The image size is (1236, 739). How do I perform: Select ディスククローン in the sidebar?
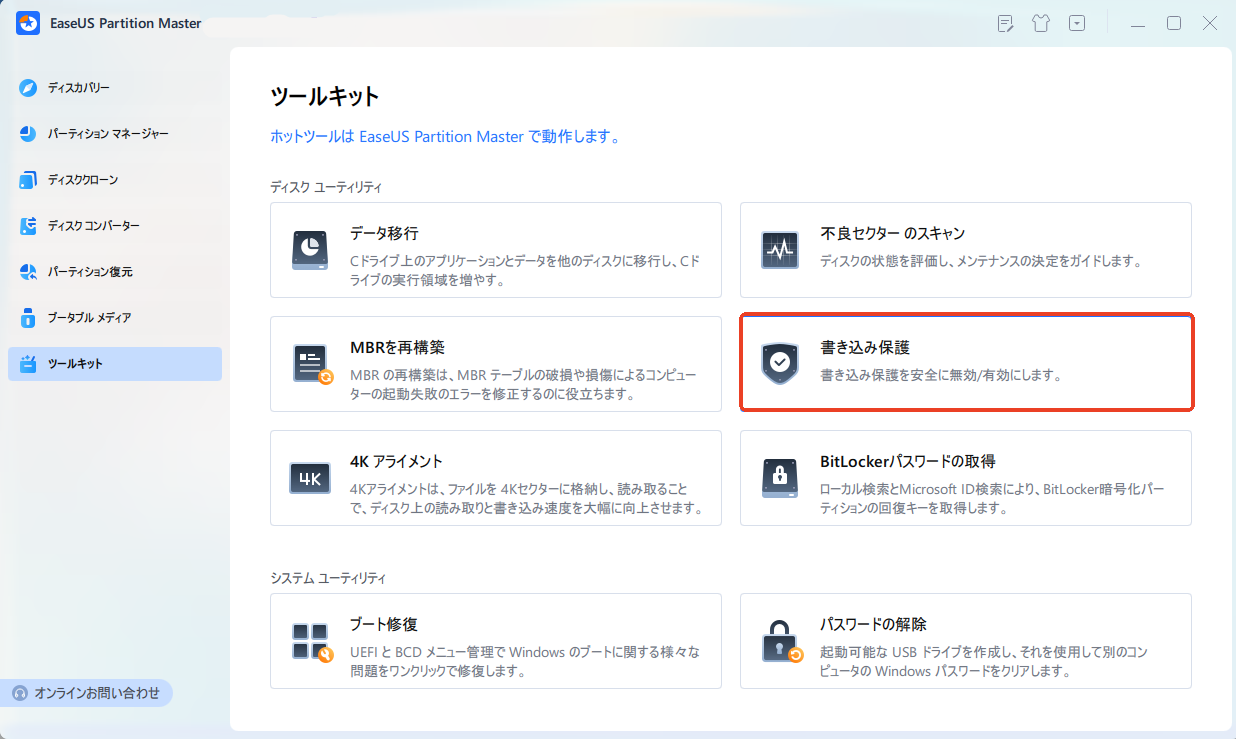pyautogui.click(x=83, y=180)
